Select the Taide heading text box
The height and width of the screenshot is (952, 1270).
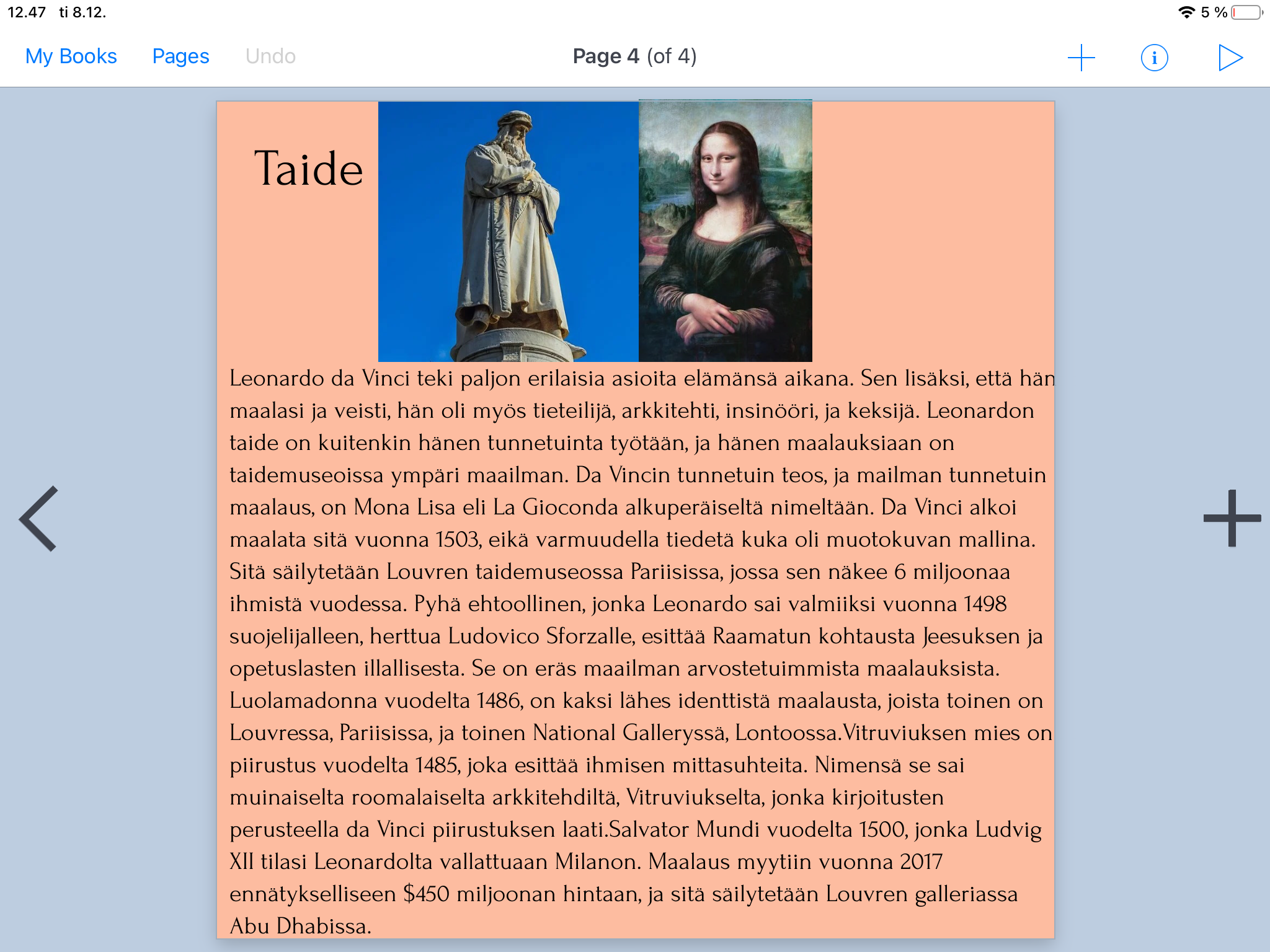pyautogui.click(x=308, y=169)
